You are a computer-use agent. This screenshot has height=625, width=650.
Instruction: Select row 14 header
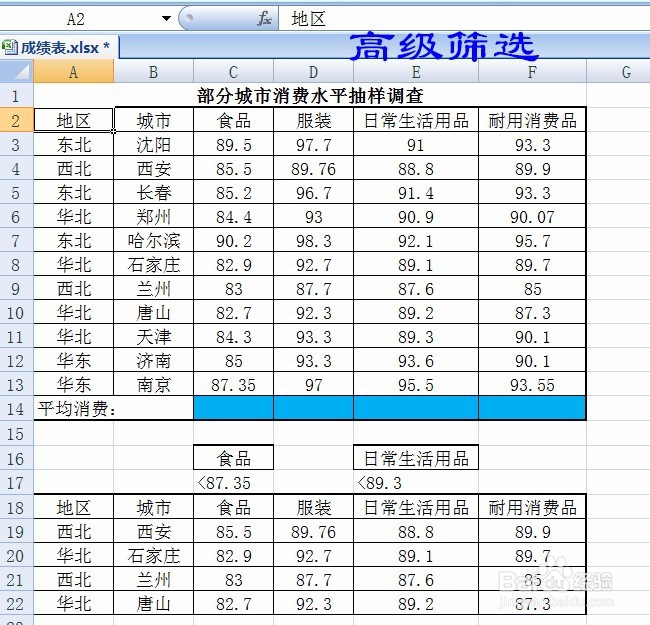coord(17,409)
